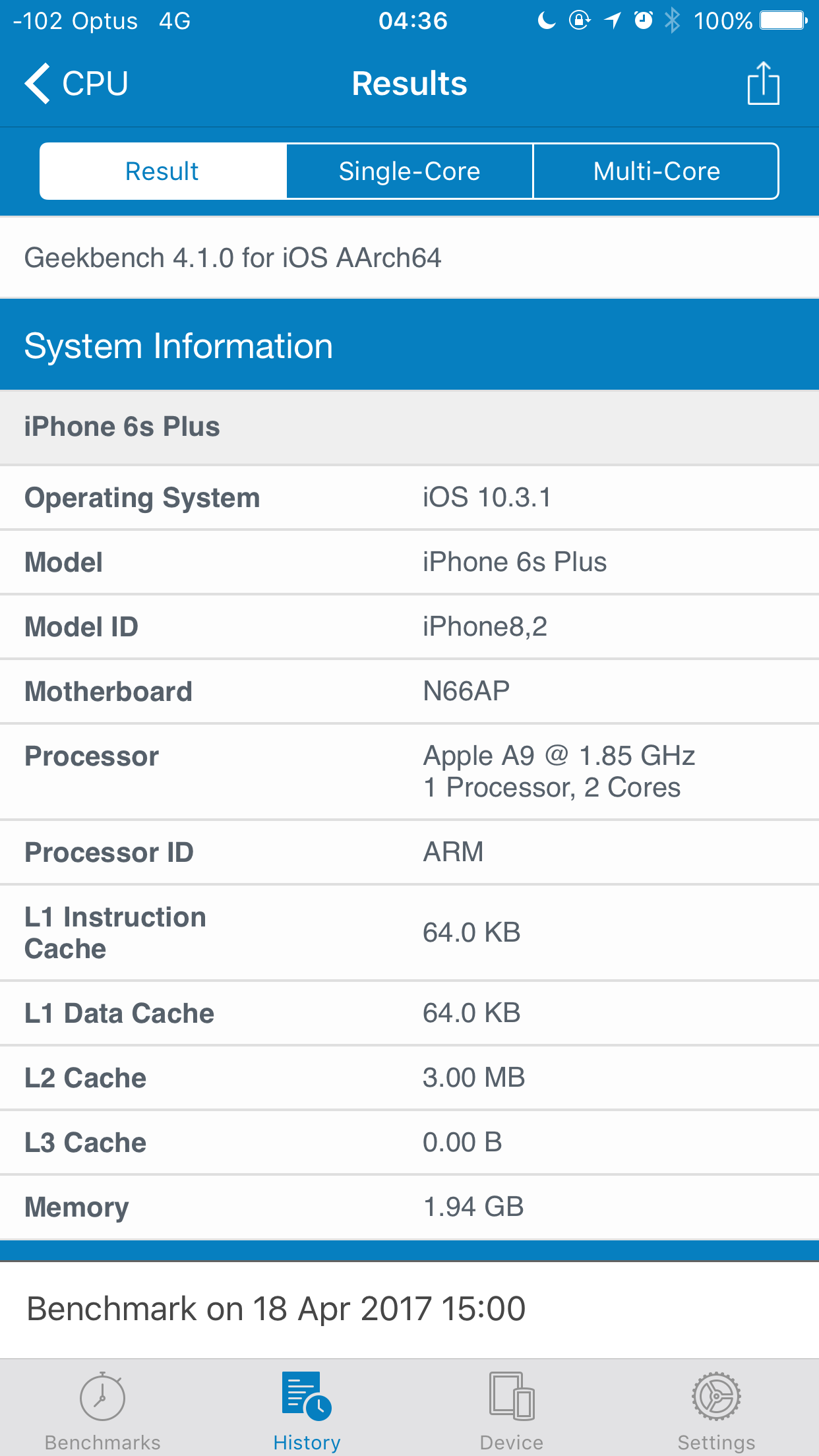Tap the alarm clock status icon

pyautogui.click(x=644, y=21)
